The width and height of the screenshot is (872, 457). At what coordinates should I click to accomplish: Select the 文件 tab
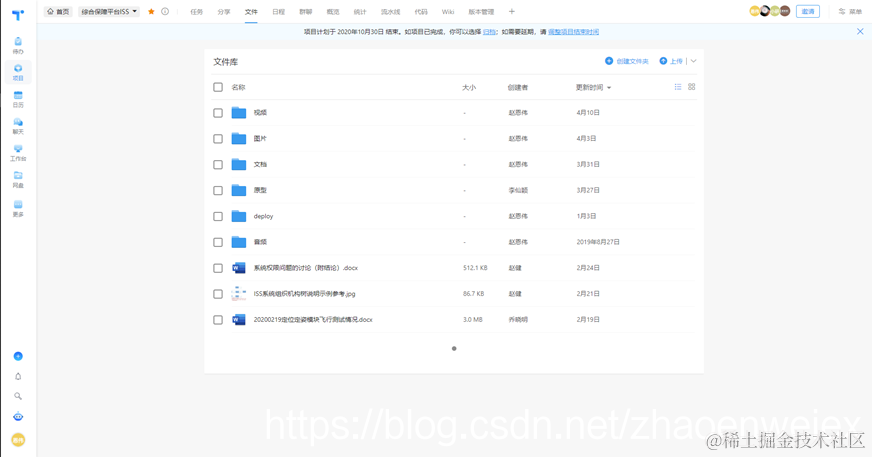251,12
